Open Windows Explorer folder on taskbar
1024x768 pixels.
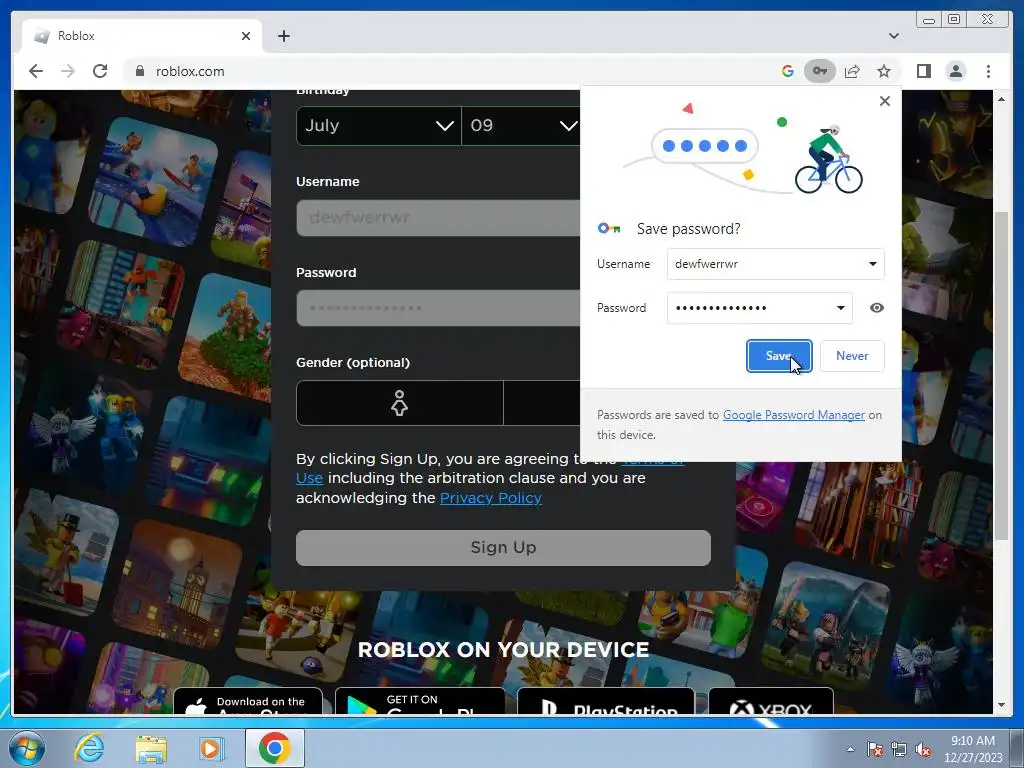click(151, 748)
